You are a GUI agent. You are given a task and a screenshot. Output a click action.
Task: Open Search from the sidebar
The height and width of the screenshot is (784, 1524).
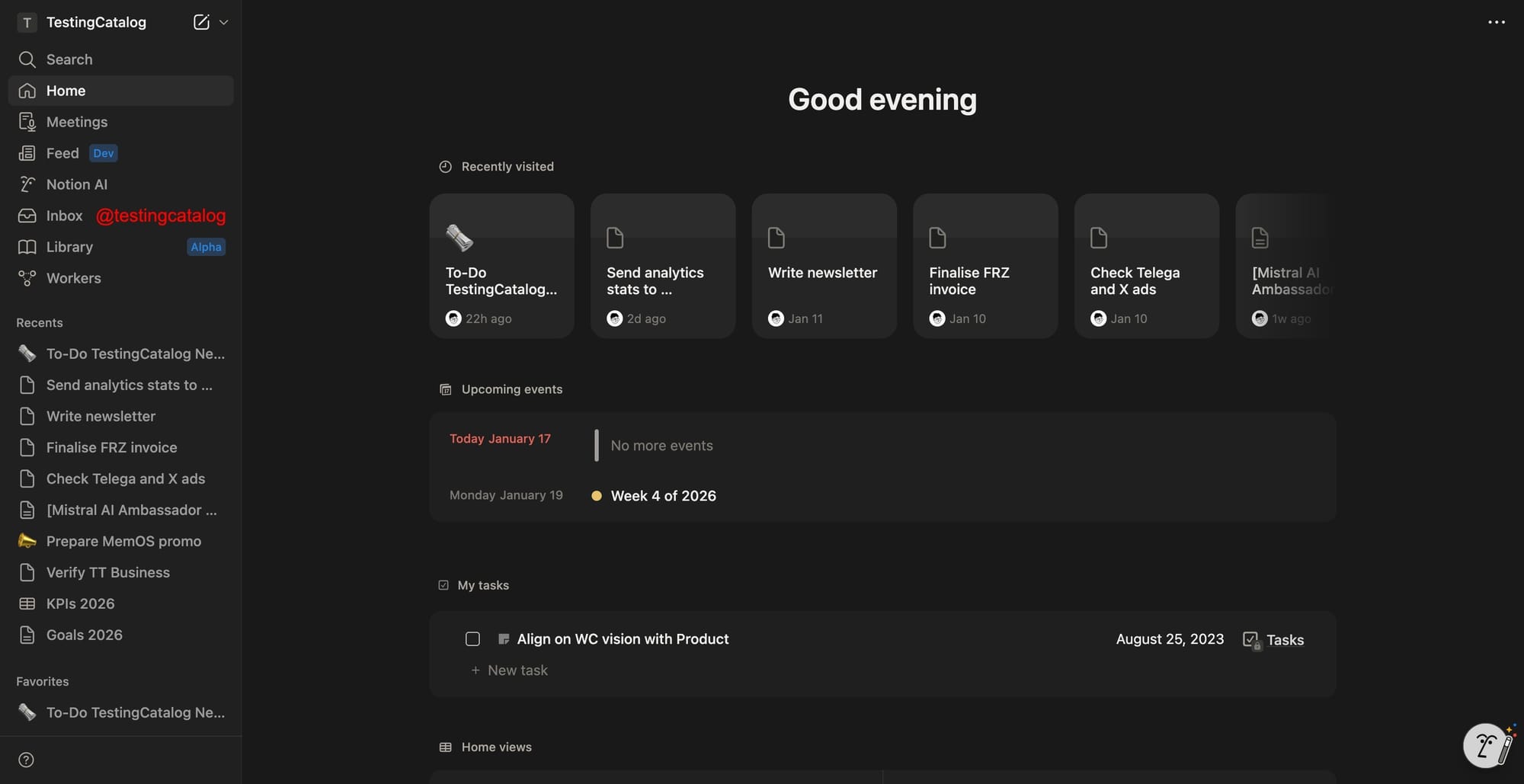click(x=69, y=59)
